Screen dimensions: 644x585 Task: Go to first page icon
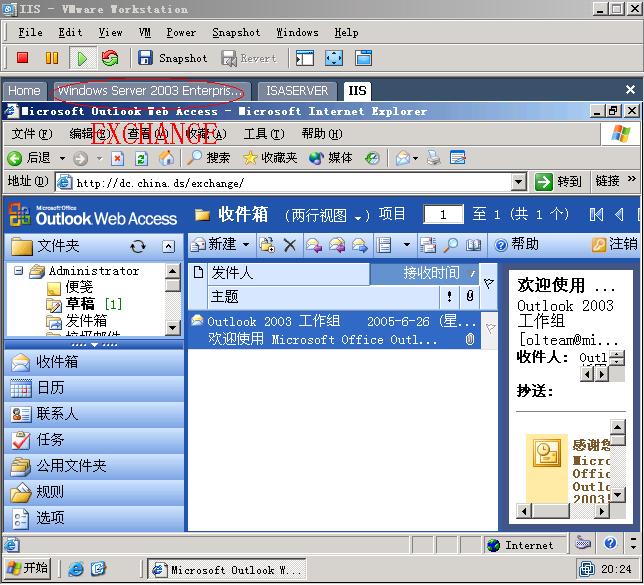click(x=596, y=214)
